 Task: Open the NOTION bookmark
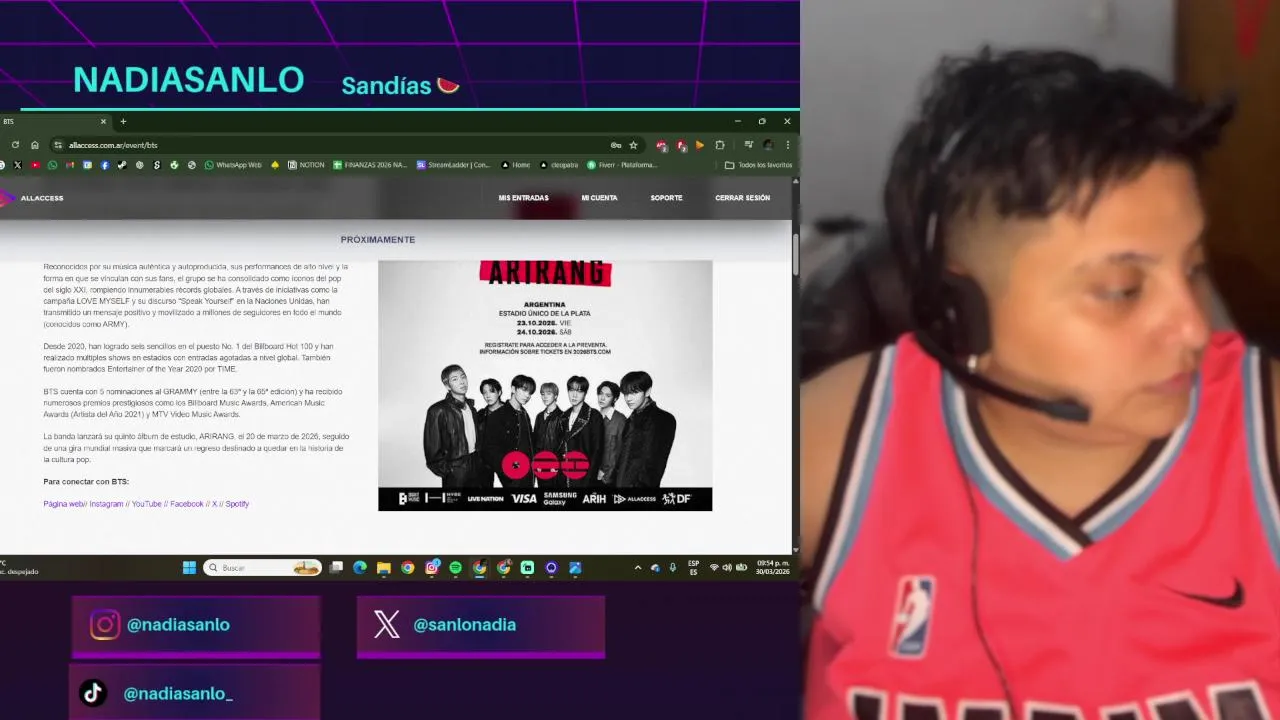306,165
